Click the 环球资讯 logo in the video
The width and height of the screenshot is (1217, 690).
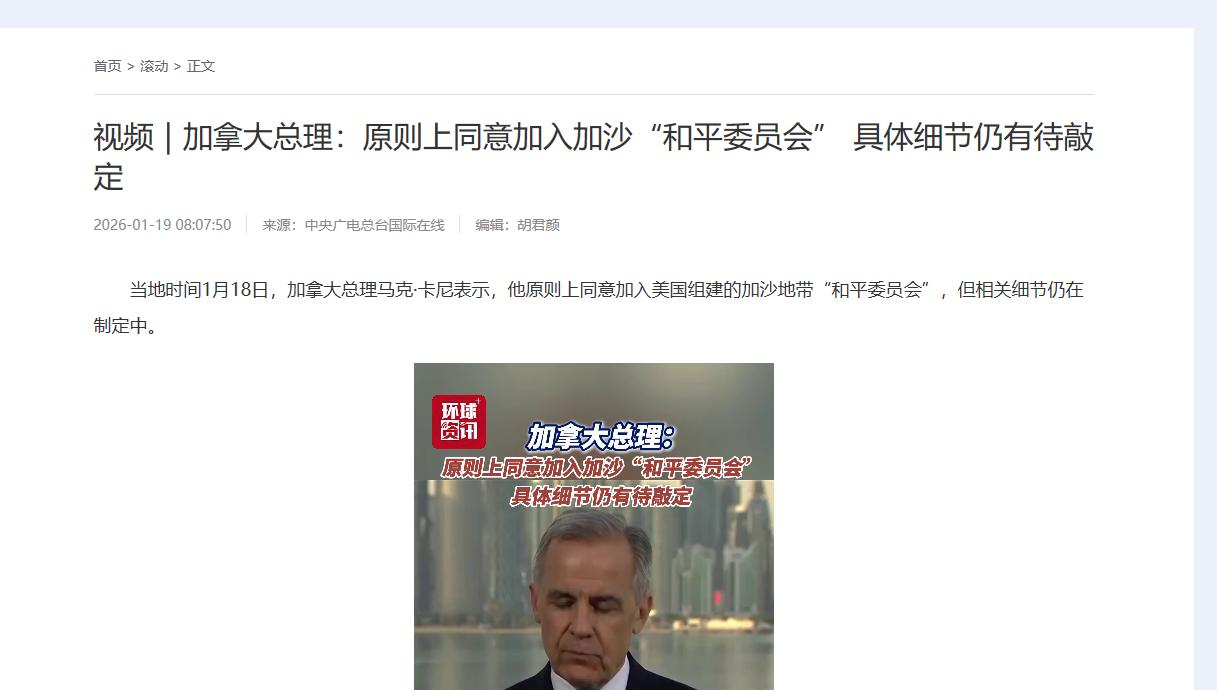coord(459,421)
